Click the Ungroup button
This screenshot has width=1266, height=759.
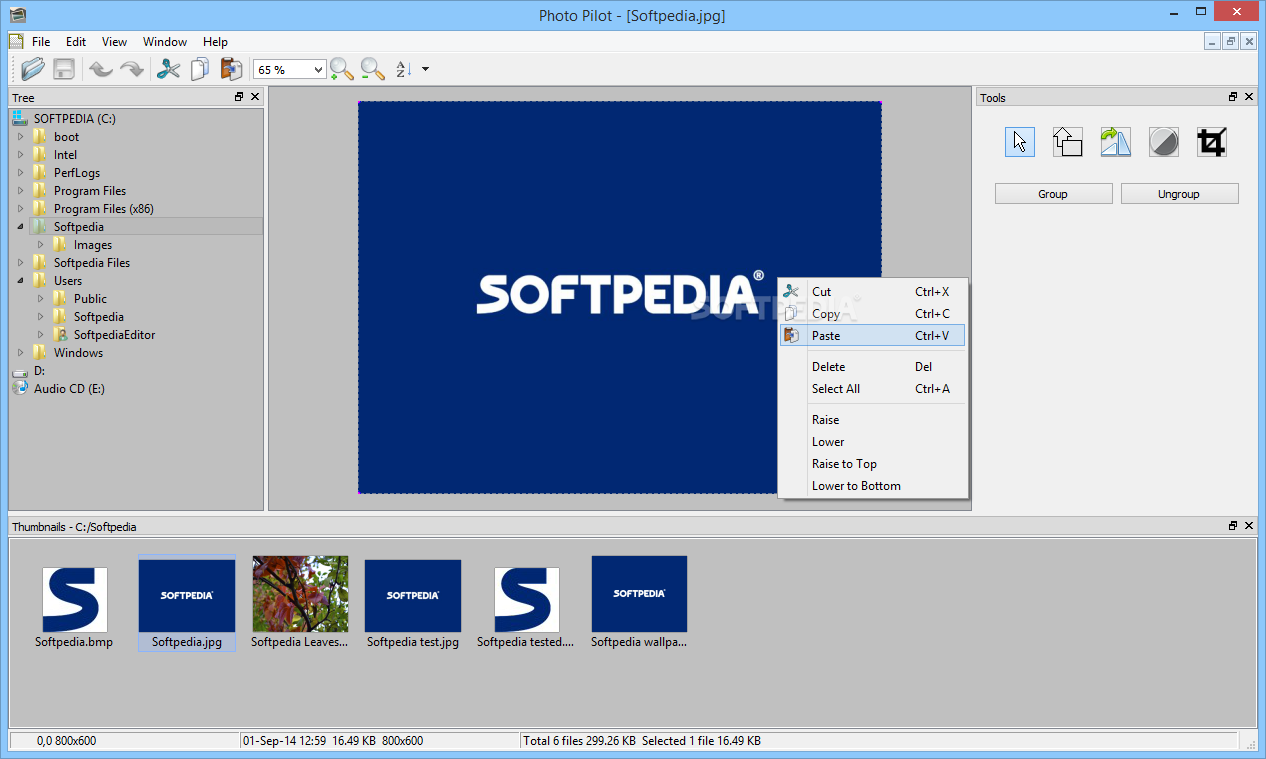pos(1179,194)
